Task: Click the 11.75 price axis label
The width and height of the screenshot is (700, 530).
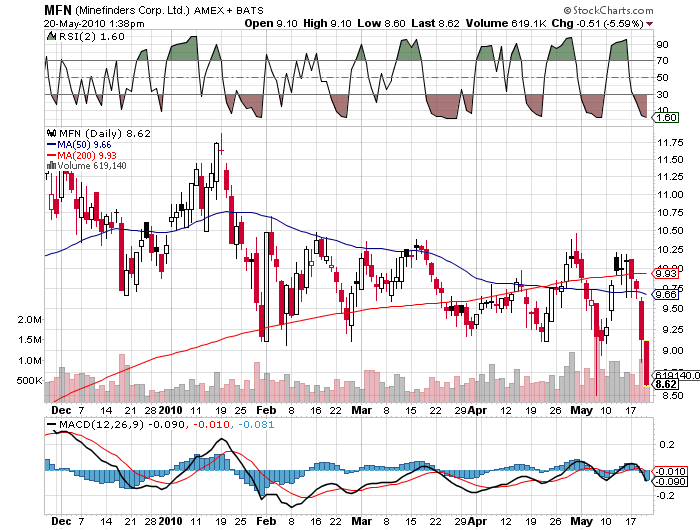Action: point(670,143)
